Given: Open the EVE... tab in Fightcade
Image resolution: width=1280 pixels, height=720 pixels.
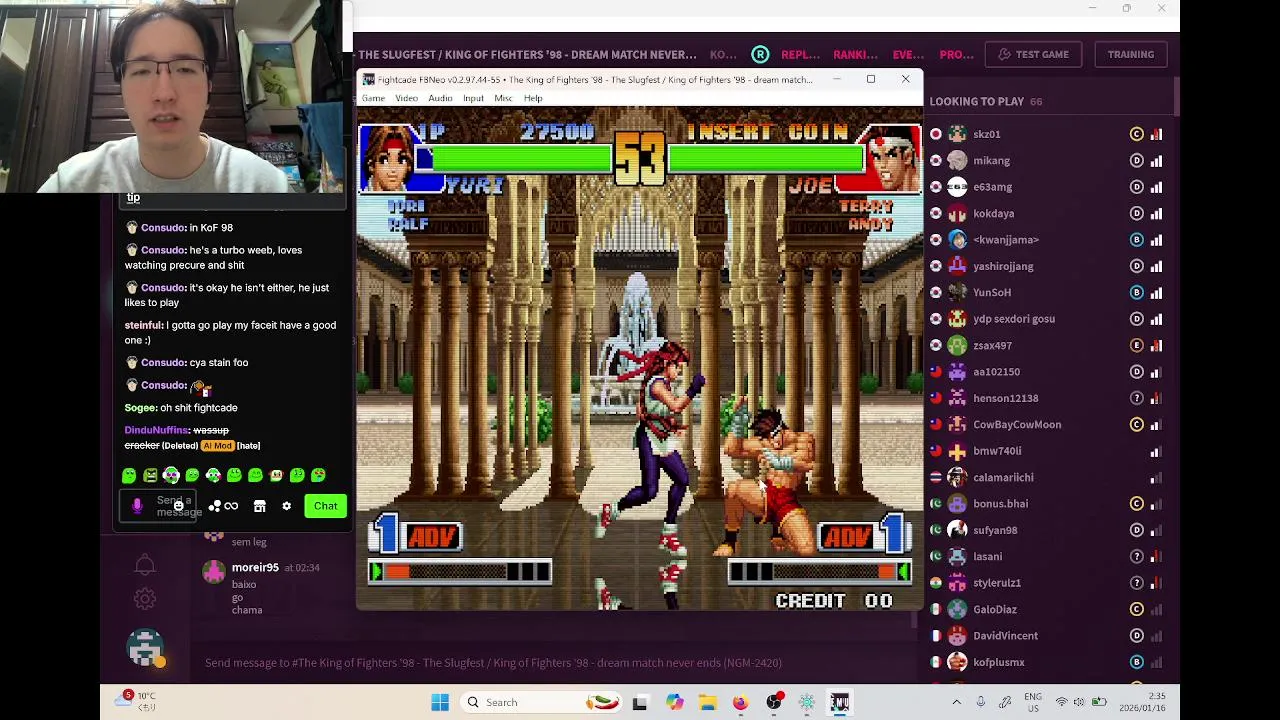Looking at the screenshot, I should (x=908, y=54).
